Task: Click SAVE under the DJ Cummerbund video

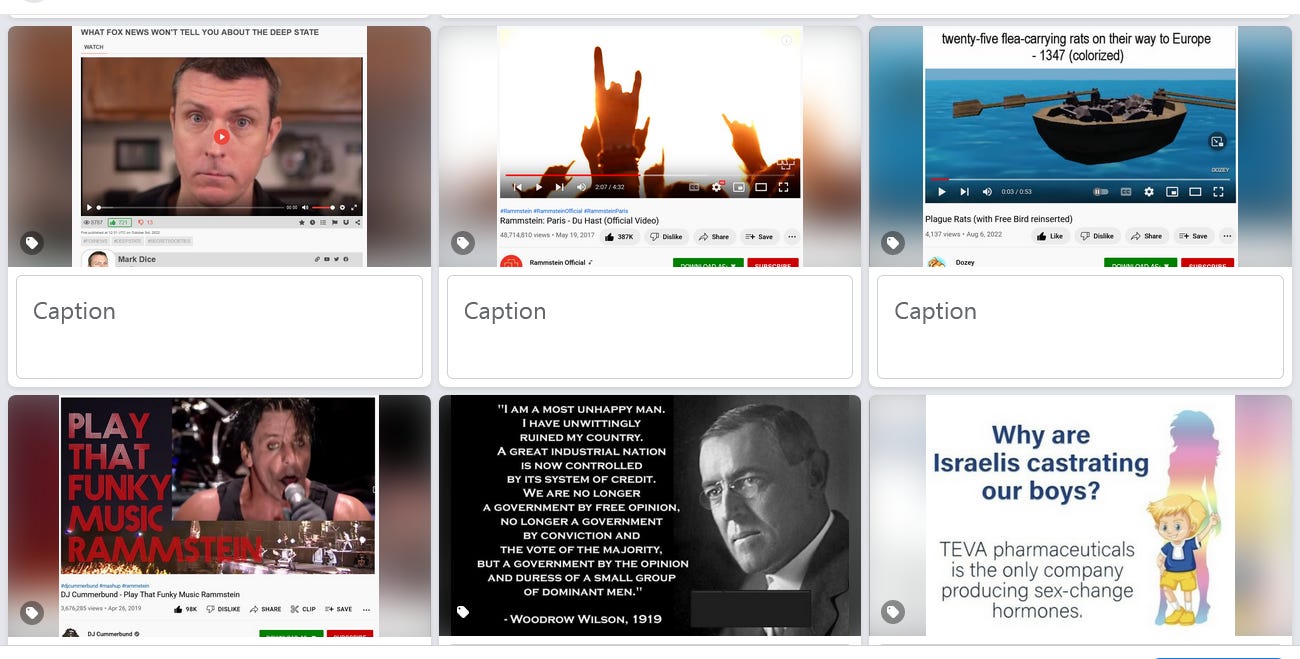Action: (338, 609)
